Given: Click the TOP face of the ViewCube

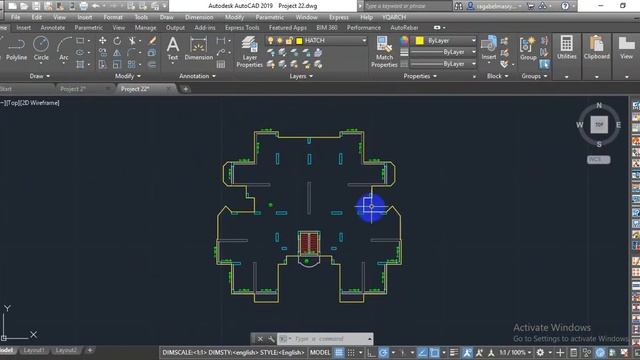Looking at the screenshot, I should [599, 124].
